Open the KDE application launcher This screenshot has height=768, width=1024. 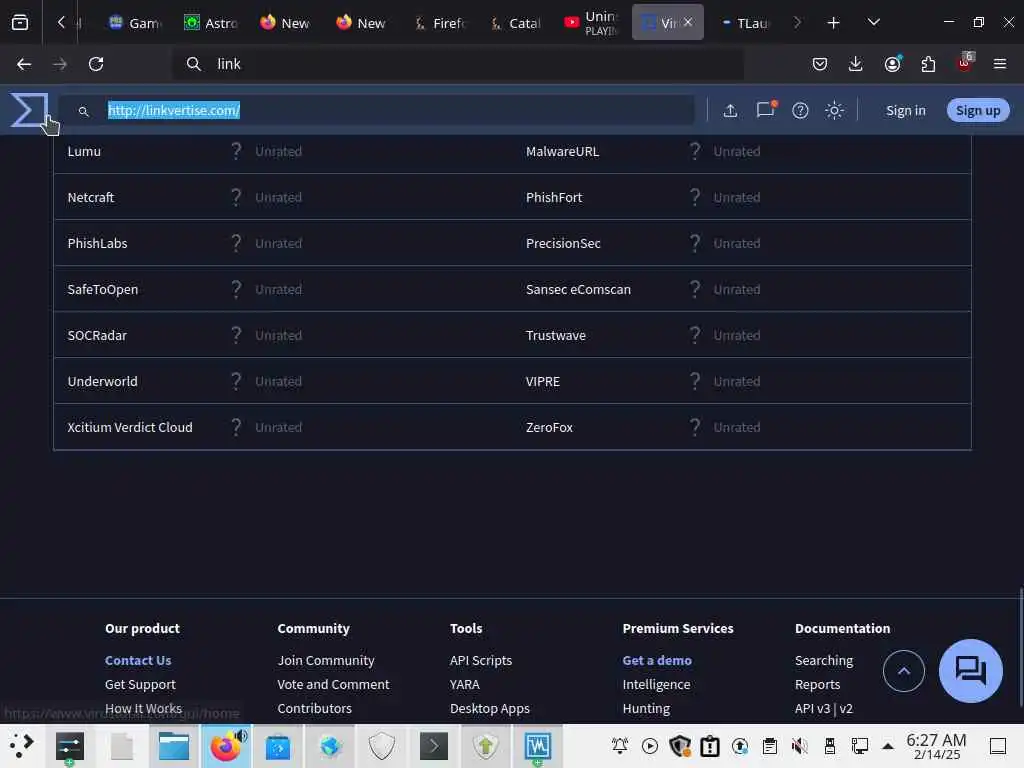(x=21, y=745)
